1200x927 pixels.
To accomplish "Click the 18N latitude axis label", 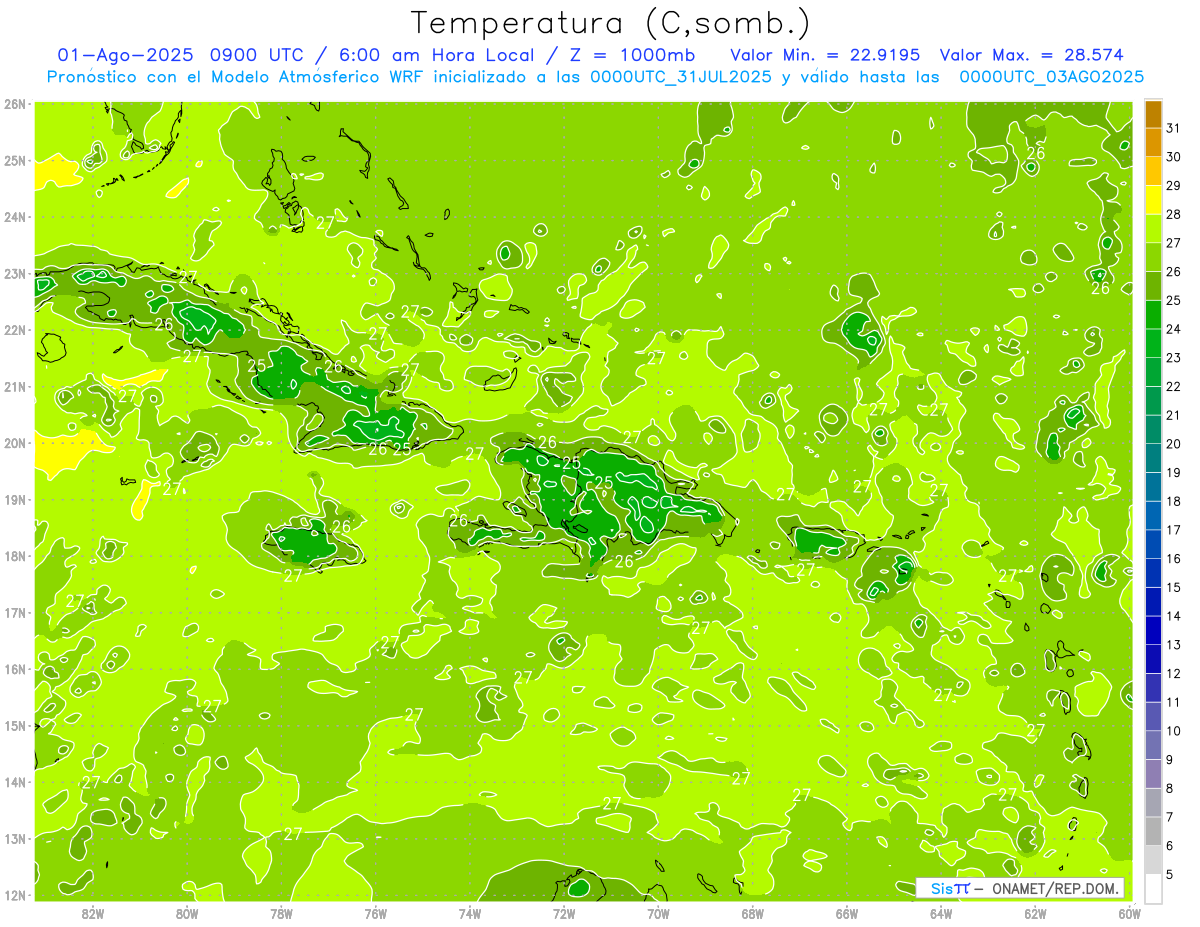I will (14, 556).
